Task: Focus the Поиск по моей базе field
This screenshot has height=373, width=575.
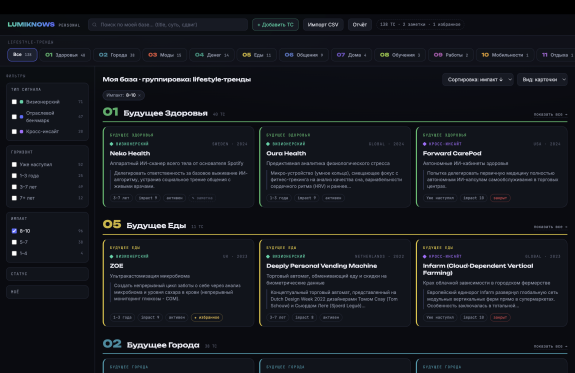Action: tap(168, 25)
